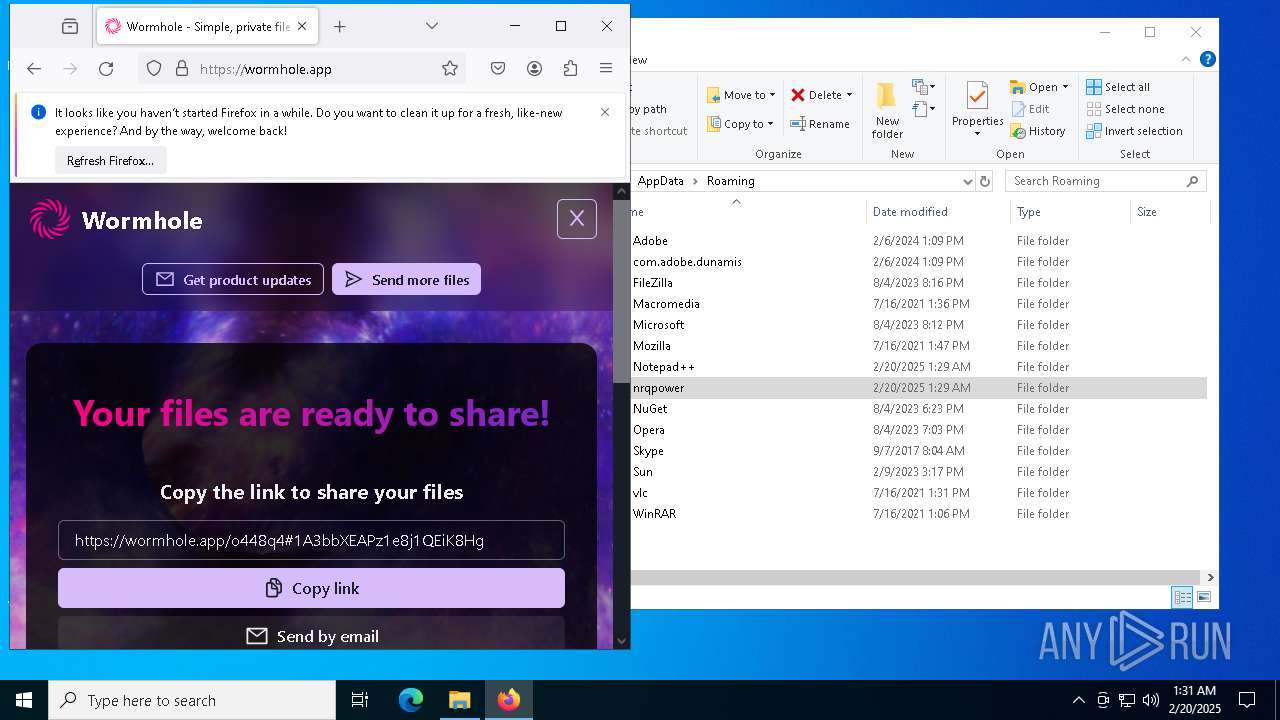Click Send by email button

(x=311, y=635)
